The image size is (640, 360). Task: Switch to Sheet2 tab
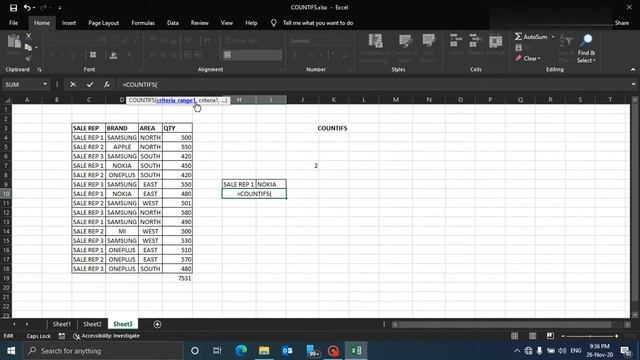pos(92,324)
